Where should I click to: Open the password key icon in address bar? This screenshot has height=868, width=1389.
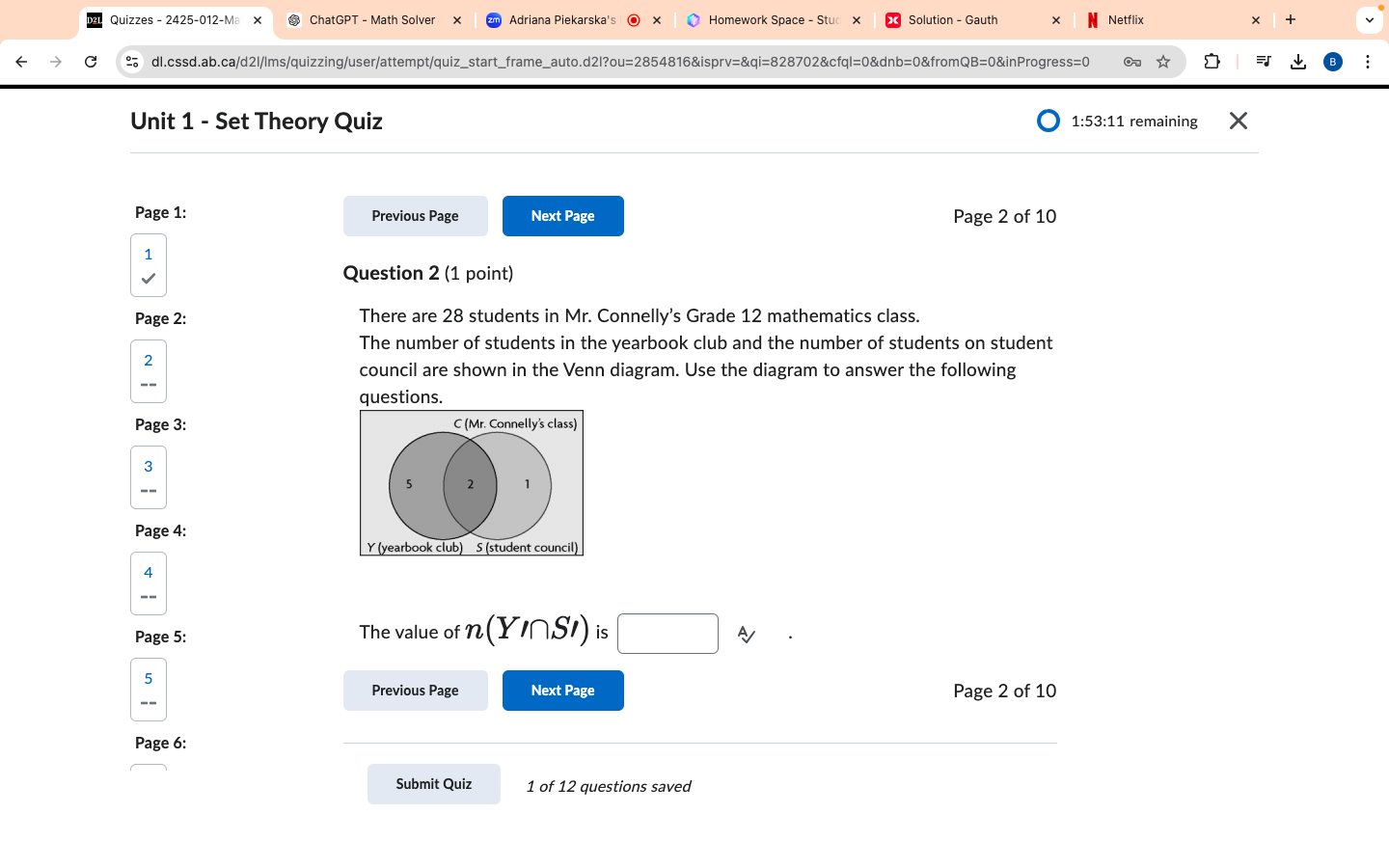coord(1132,62)
